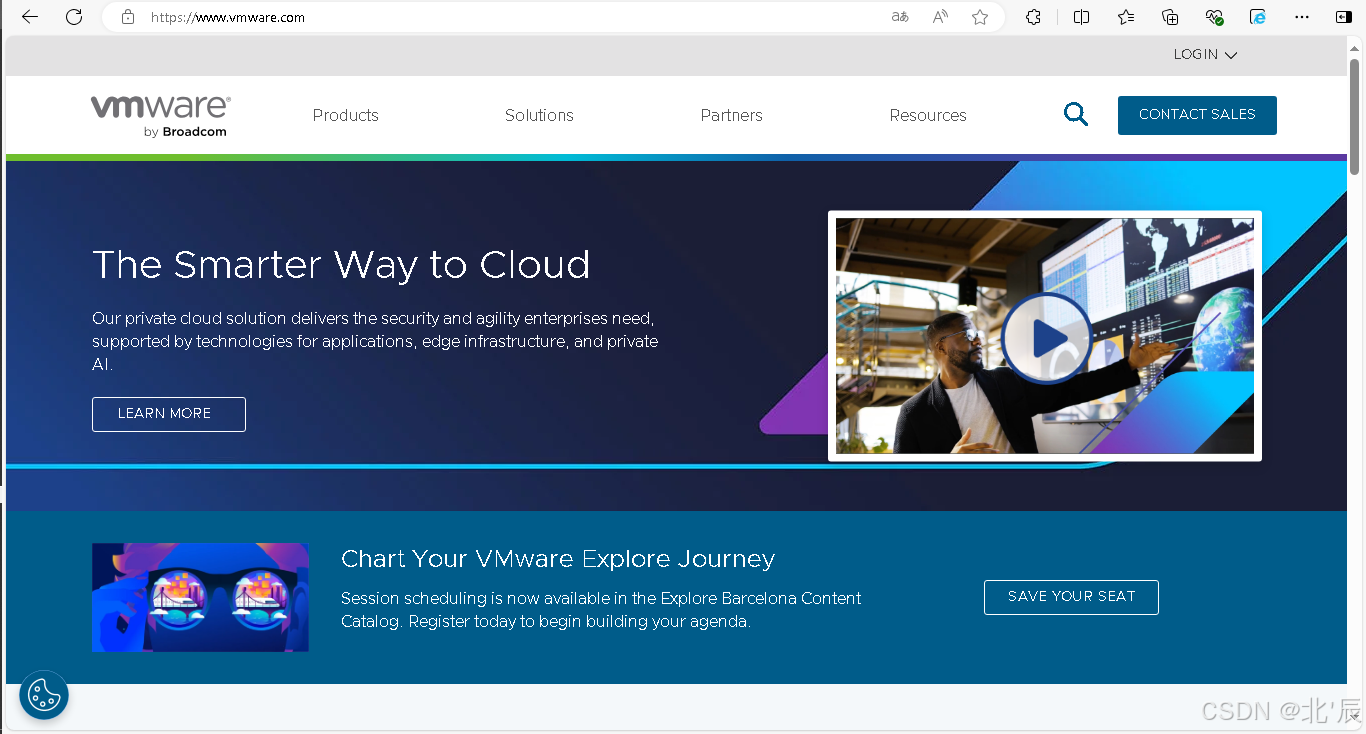Open the Favorites list icon
This screenshot has height=734, width=1366.
1126,17
